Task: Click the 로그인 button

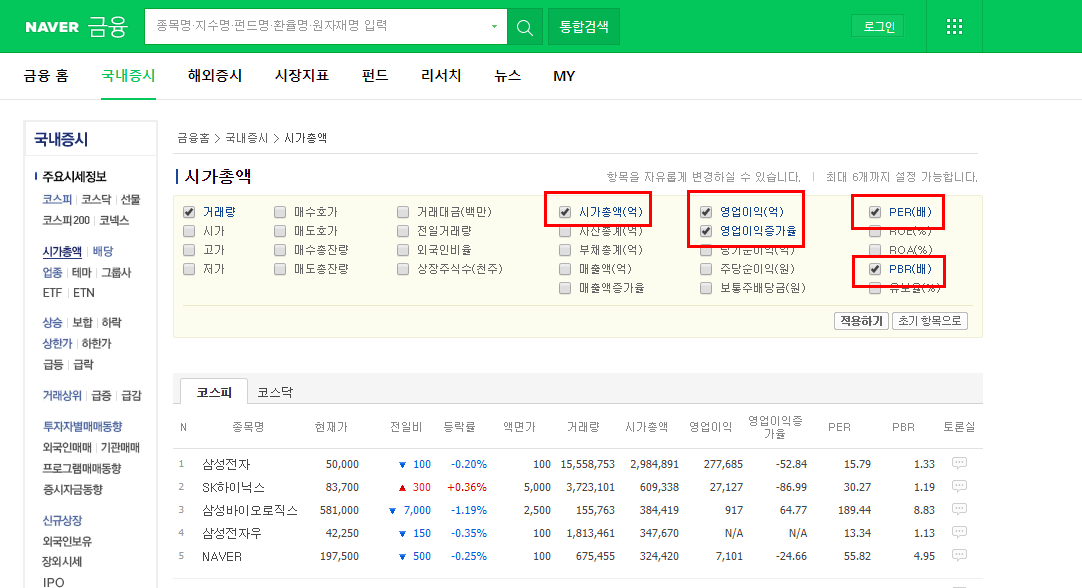Action: coord(878,27)
